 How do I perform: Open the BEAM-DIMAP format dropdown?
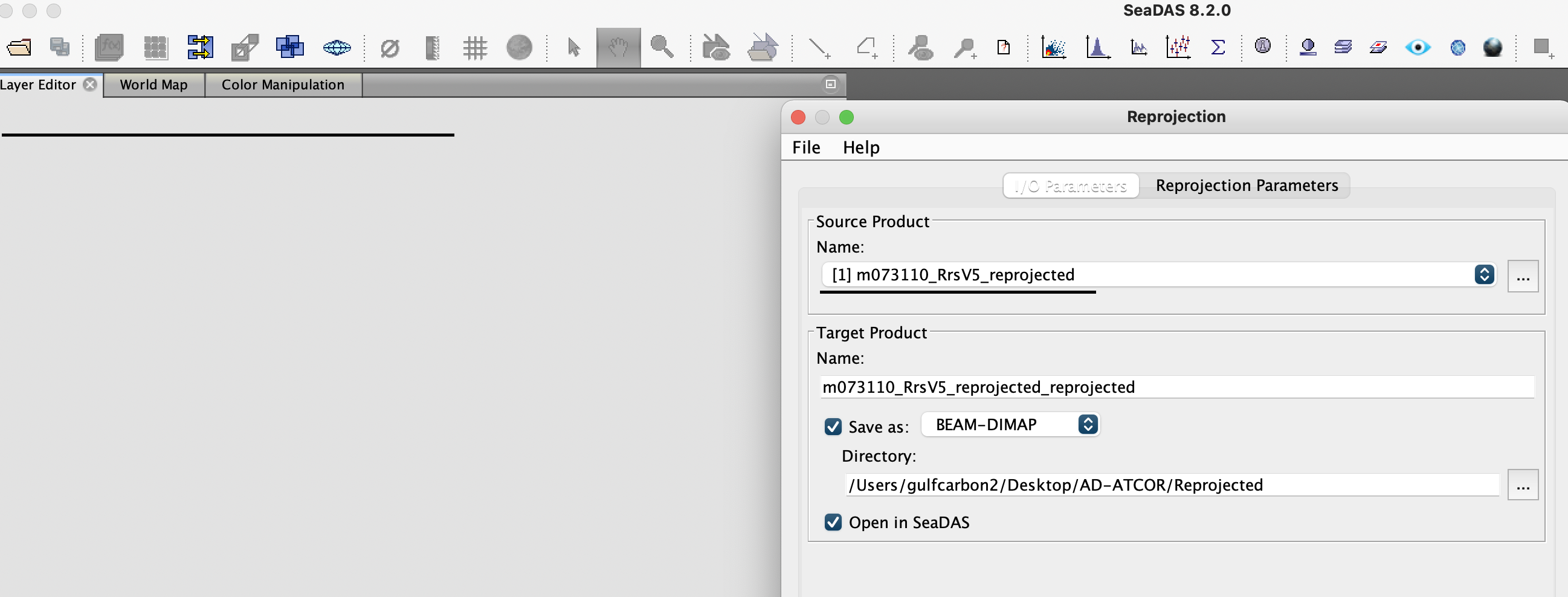(1010, 424)
